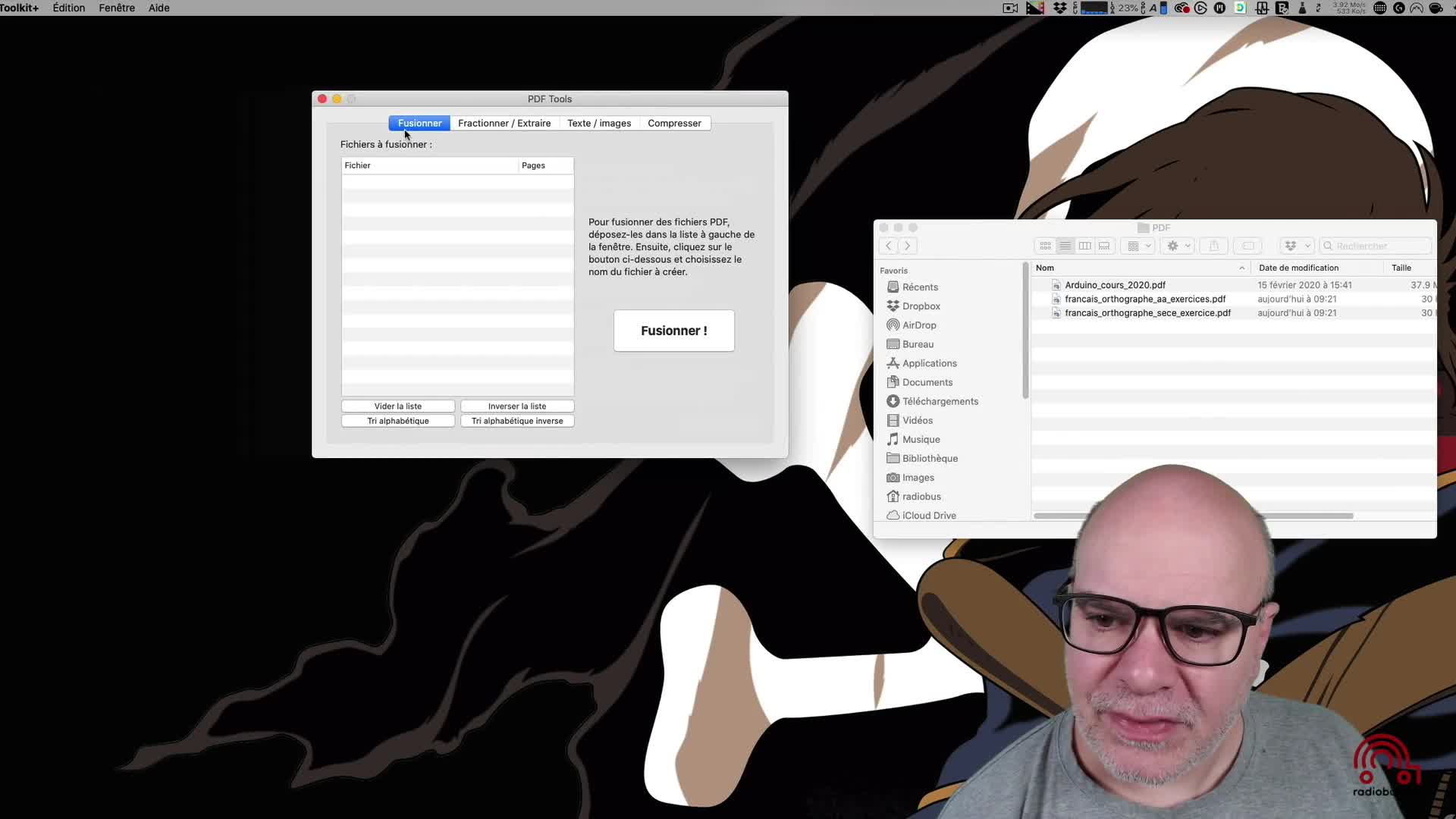Viewport: 1456px width, 819px height.
Task: Click Tri alphabétique inverse button
Action: click(x=517, y=421)
